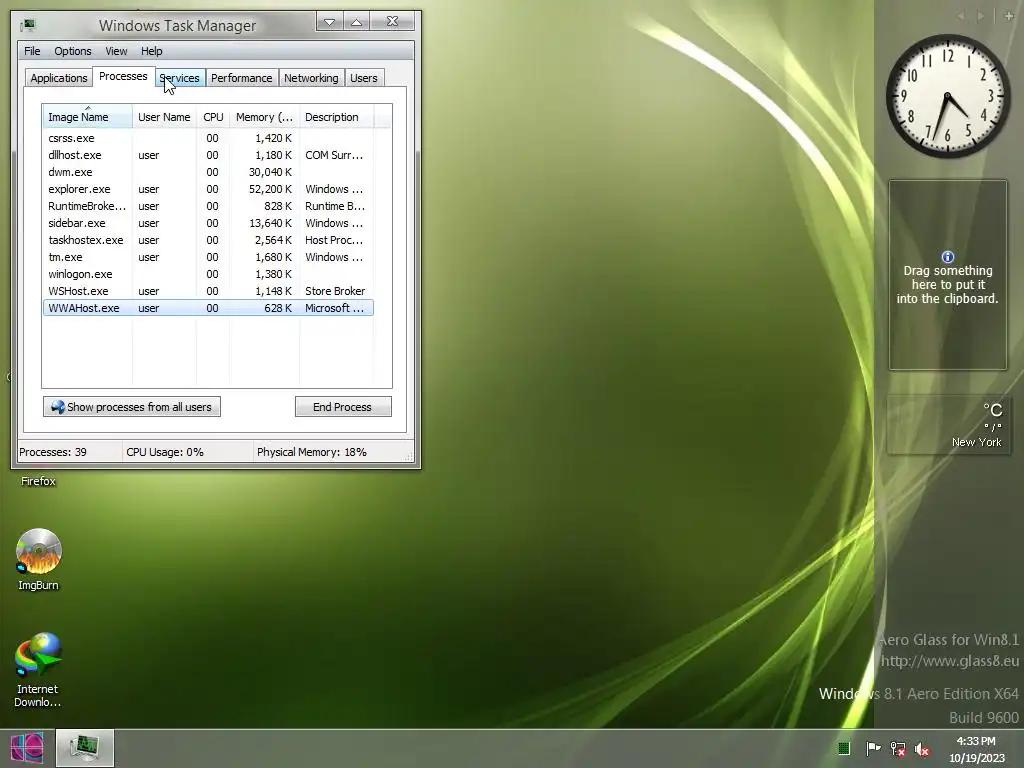1024x768 pixels.
Task: Click the network tray icon
Action: coord(898,748)
